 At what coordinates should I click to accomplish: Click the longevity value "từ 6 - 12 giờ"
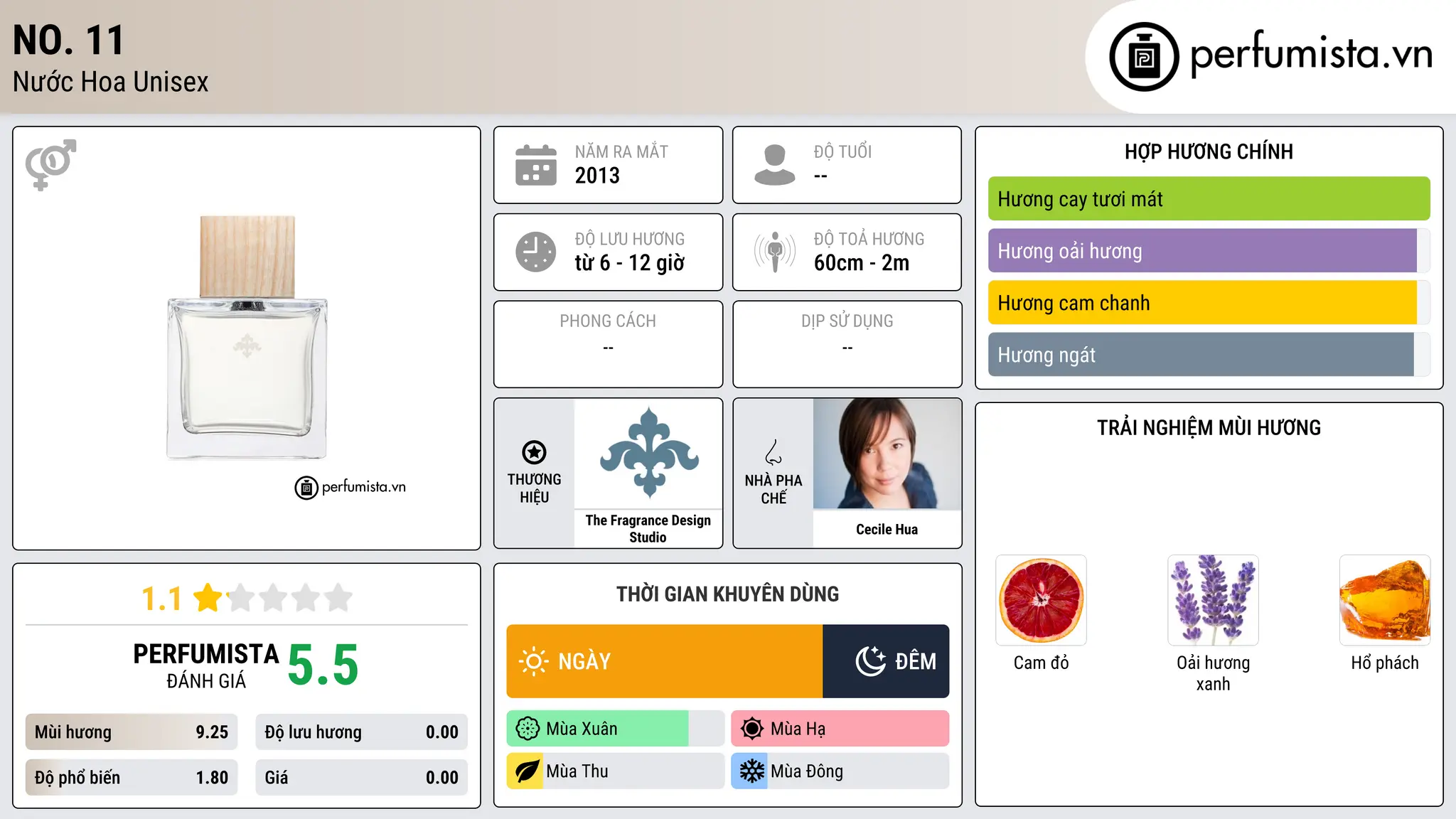[630, 263]
